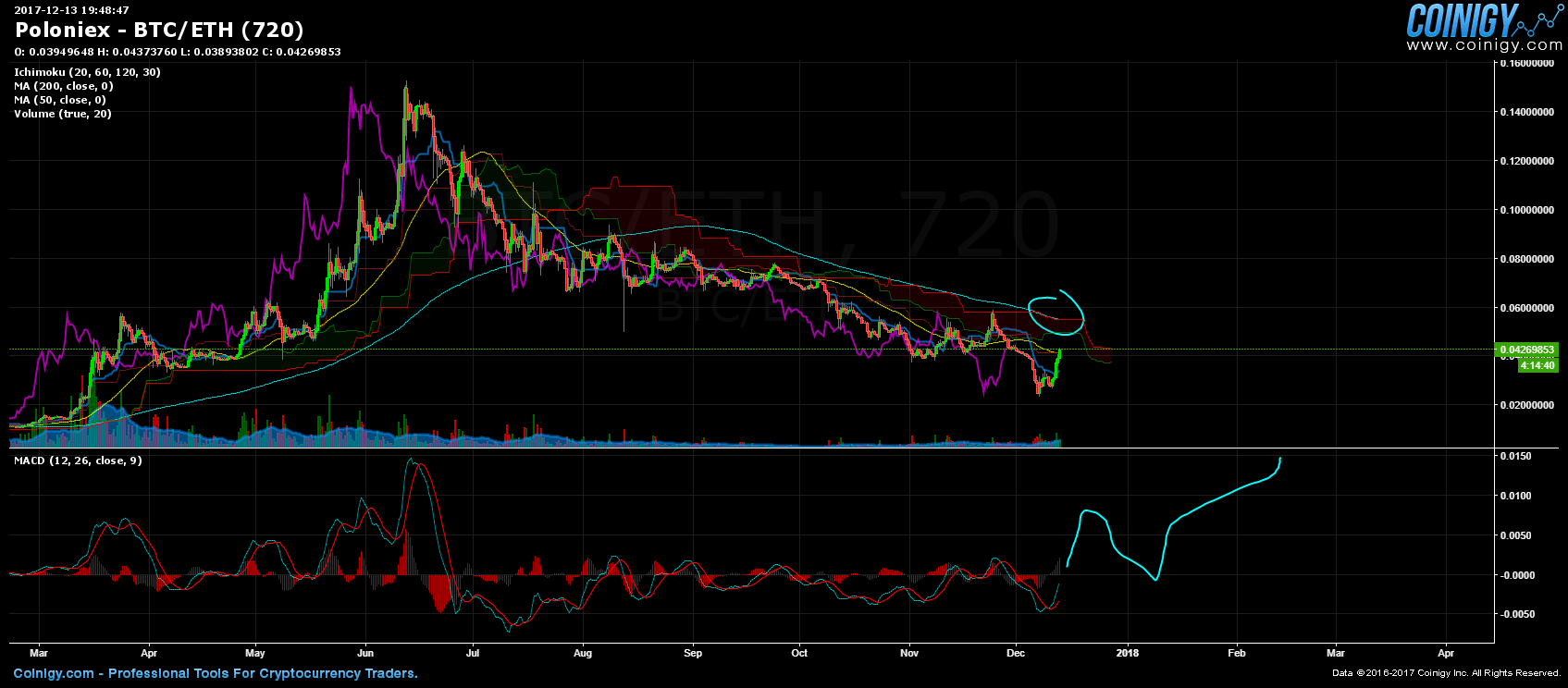Click the 0.0050 MACD axis label
The image size is (1568, 688).
click(x=1515, y=536)
